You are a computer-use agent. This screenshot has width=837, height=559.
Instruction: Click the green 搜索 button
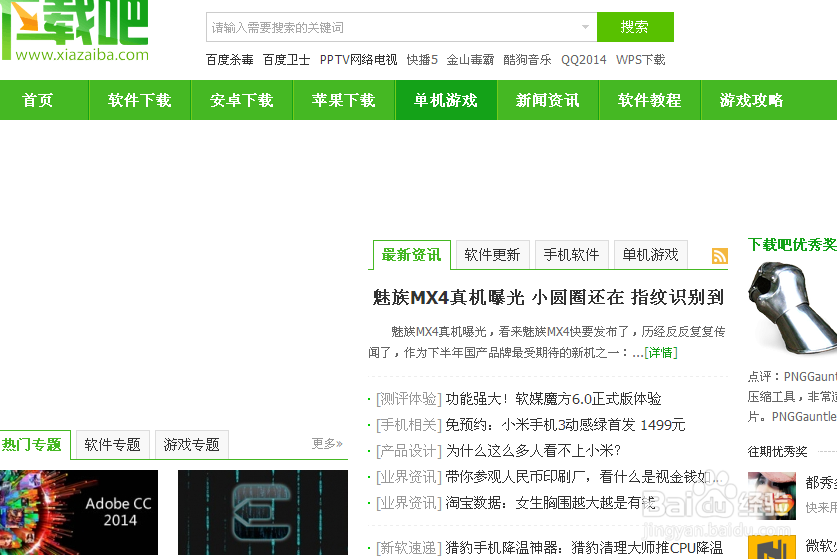click(635, 27)
